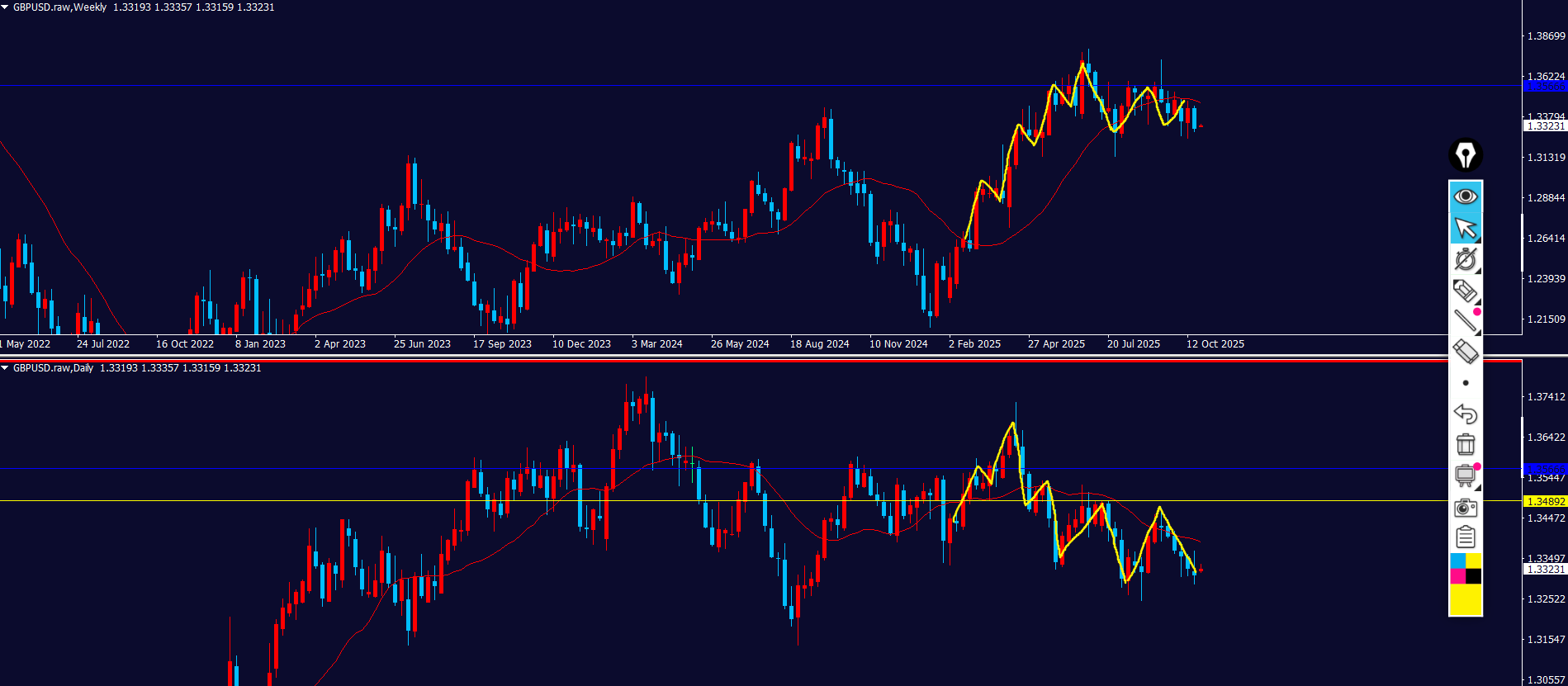The width and height of the screenshot is (1568, 686).
Task: Expand the GBPUSD.raw,Daily chart title arrow
Action: [x=5, y=368]
